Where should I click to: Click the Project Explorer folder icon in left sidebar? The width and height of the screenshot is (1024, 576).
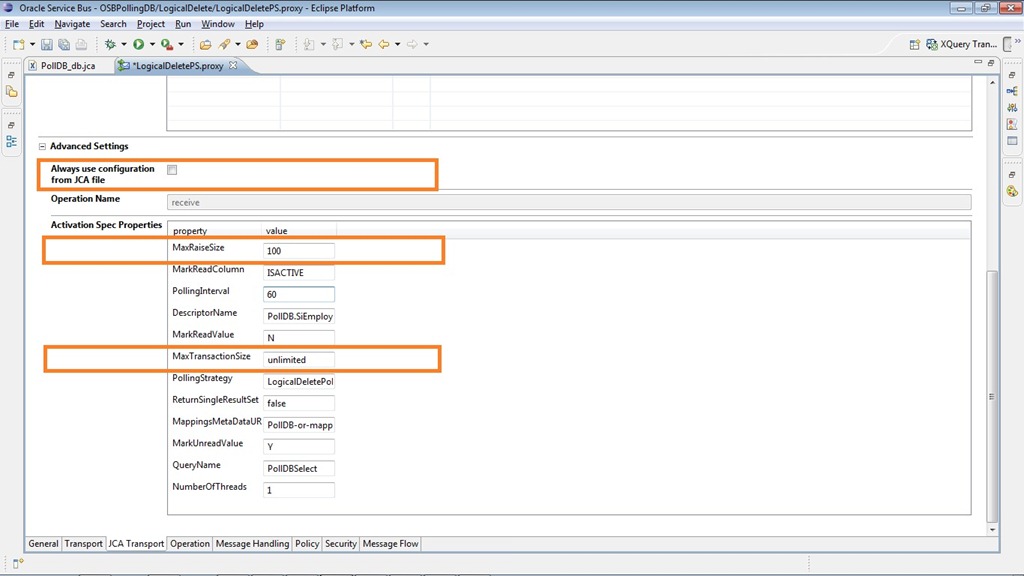(12, 92)
